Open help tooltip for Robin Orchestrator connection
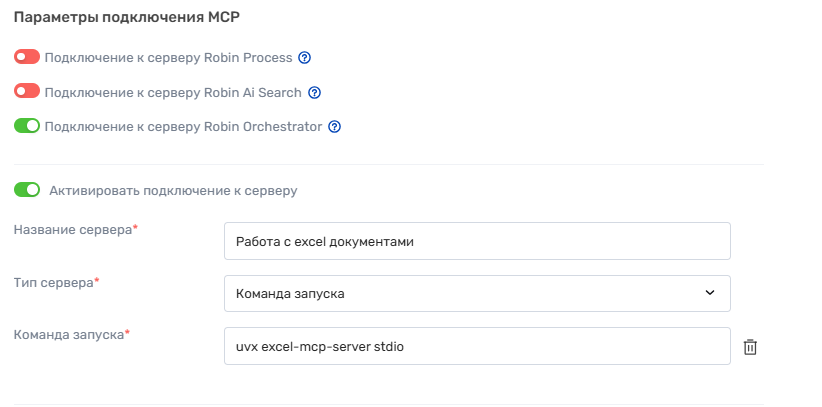Image resolution: width=822 pixels, height=407 pixels. tap(335, 127)
